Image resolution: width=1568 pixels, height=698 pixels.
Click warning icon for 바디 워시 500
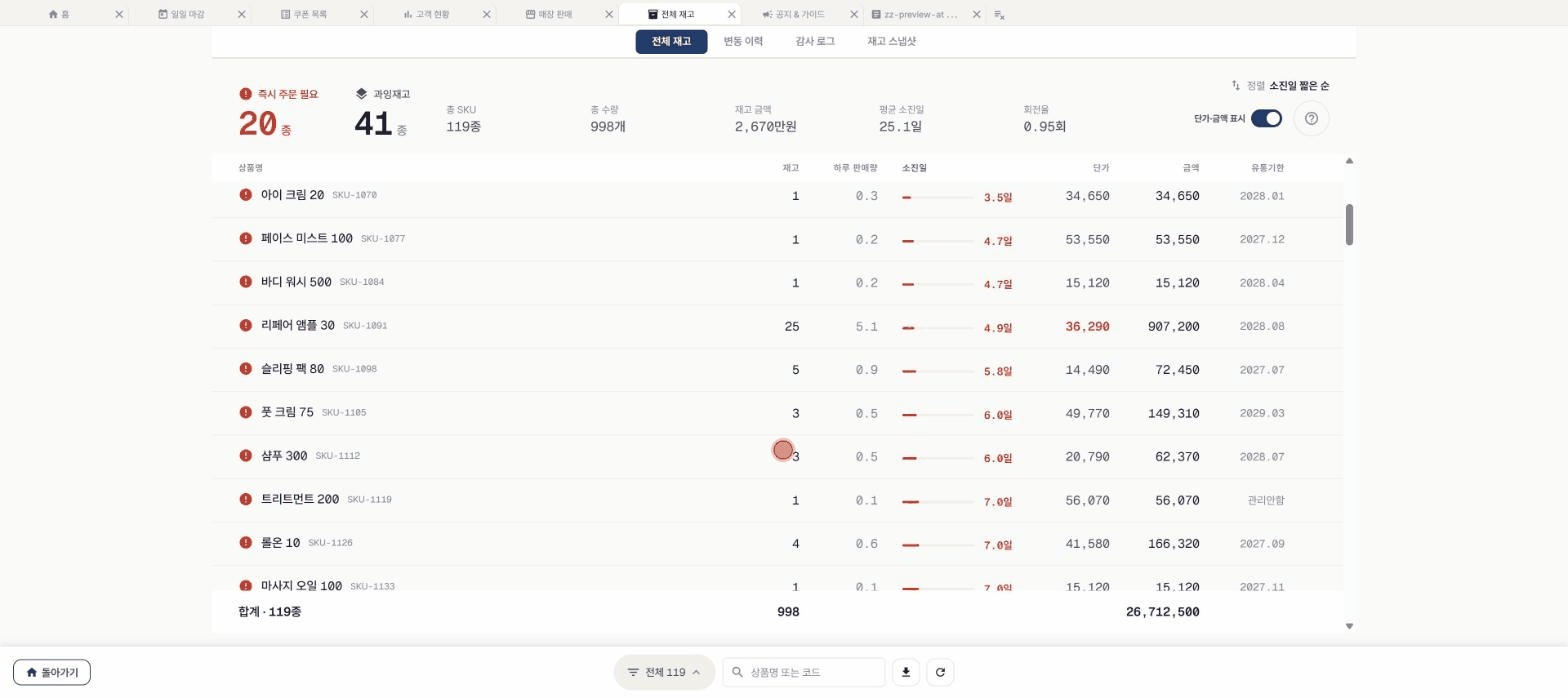(x=245, y=282)
